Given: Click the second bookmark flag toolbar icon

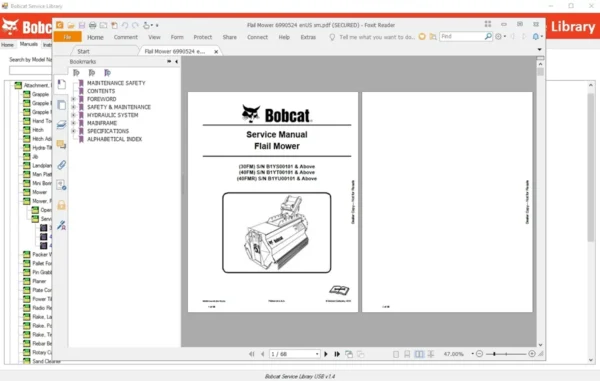Looking at the screenshot, I should (x=92, y=73).
